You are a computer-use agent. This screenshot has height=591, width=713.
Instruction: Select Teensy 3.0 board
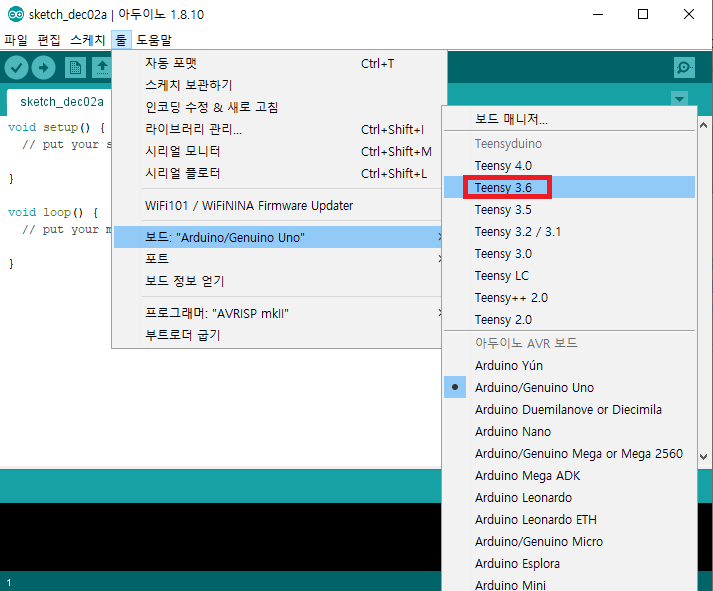click(569, 254)
